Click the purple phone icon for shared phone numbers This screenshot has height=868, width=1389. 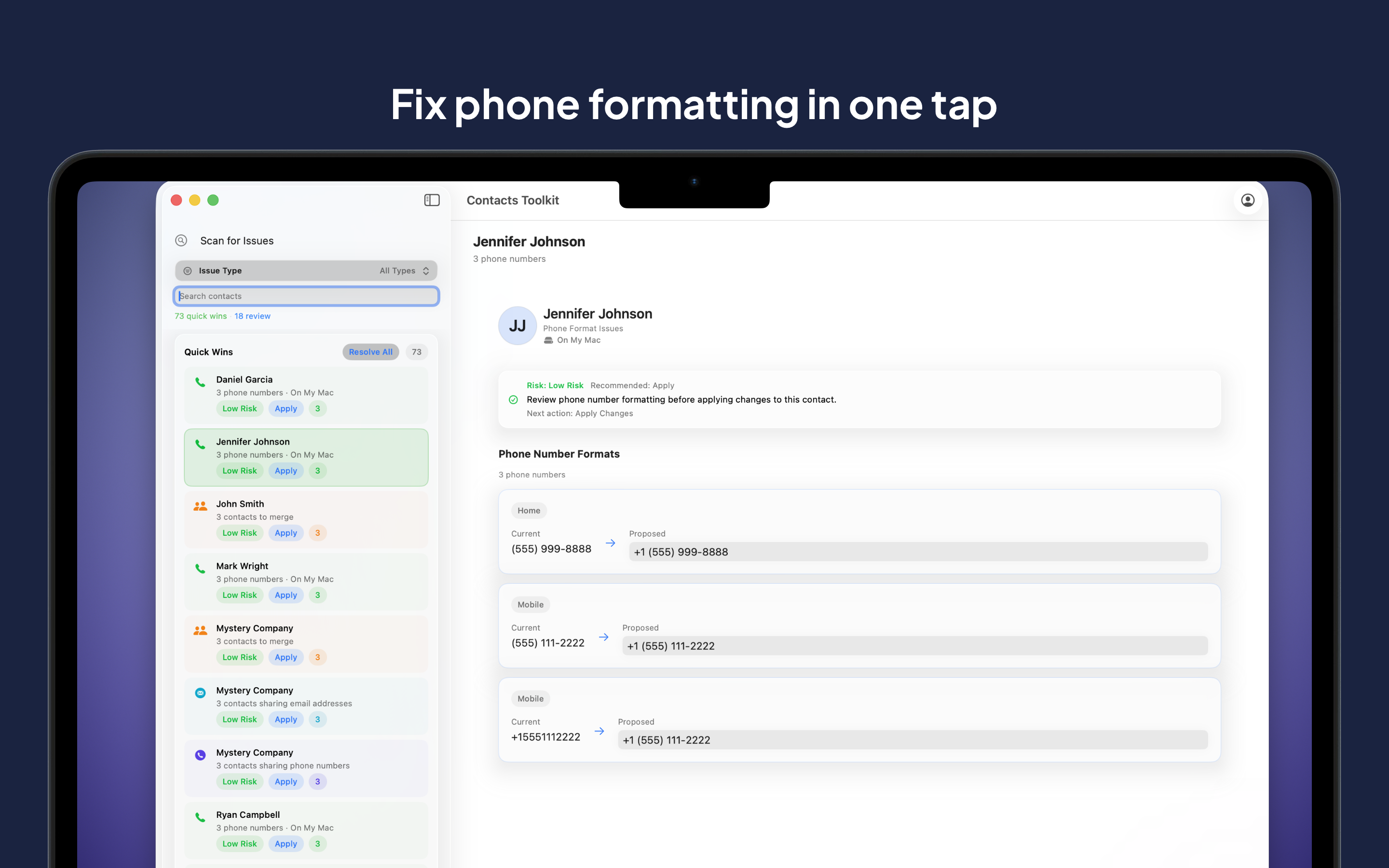[x=200, y=755]
